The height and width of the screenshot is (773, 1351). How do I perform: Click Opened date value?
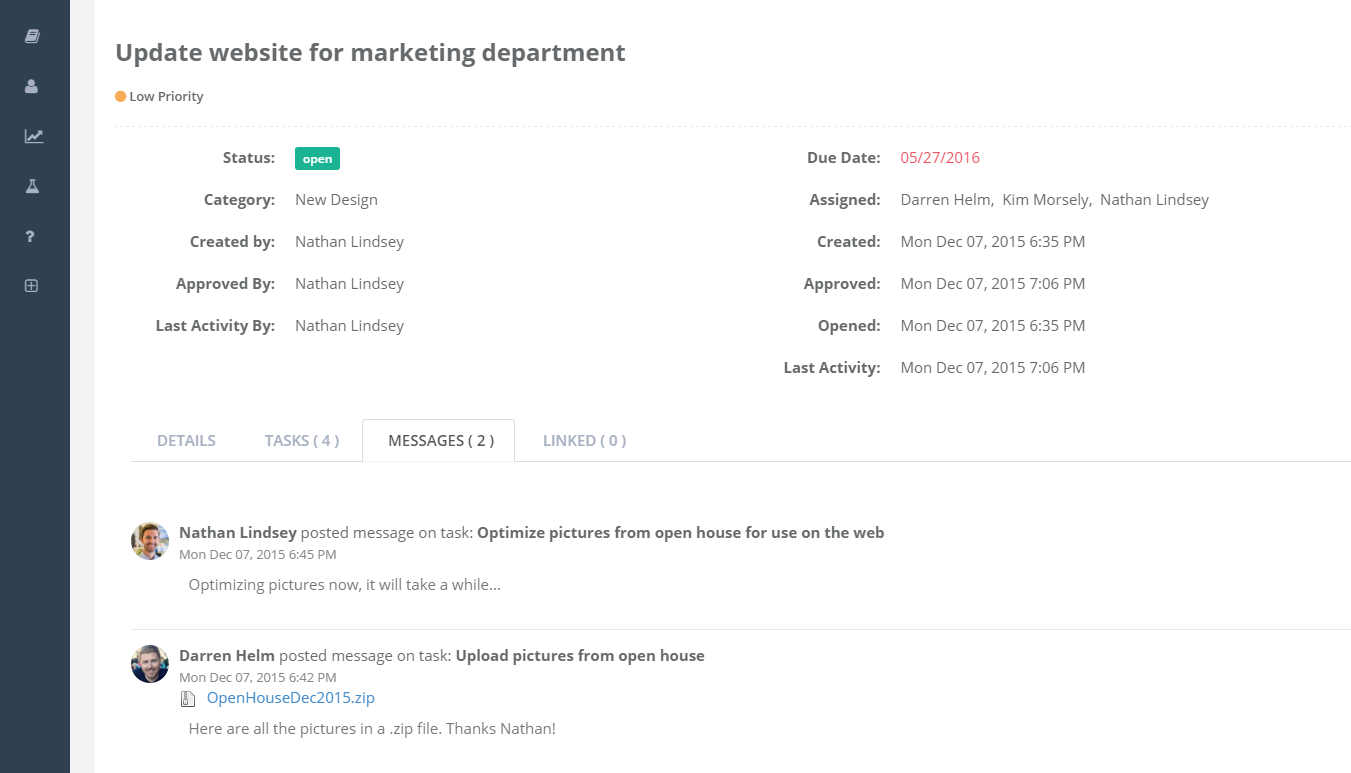coord(992,326)
